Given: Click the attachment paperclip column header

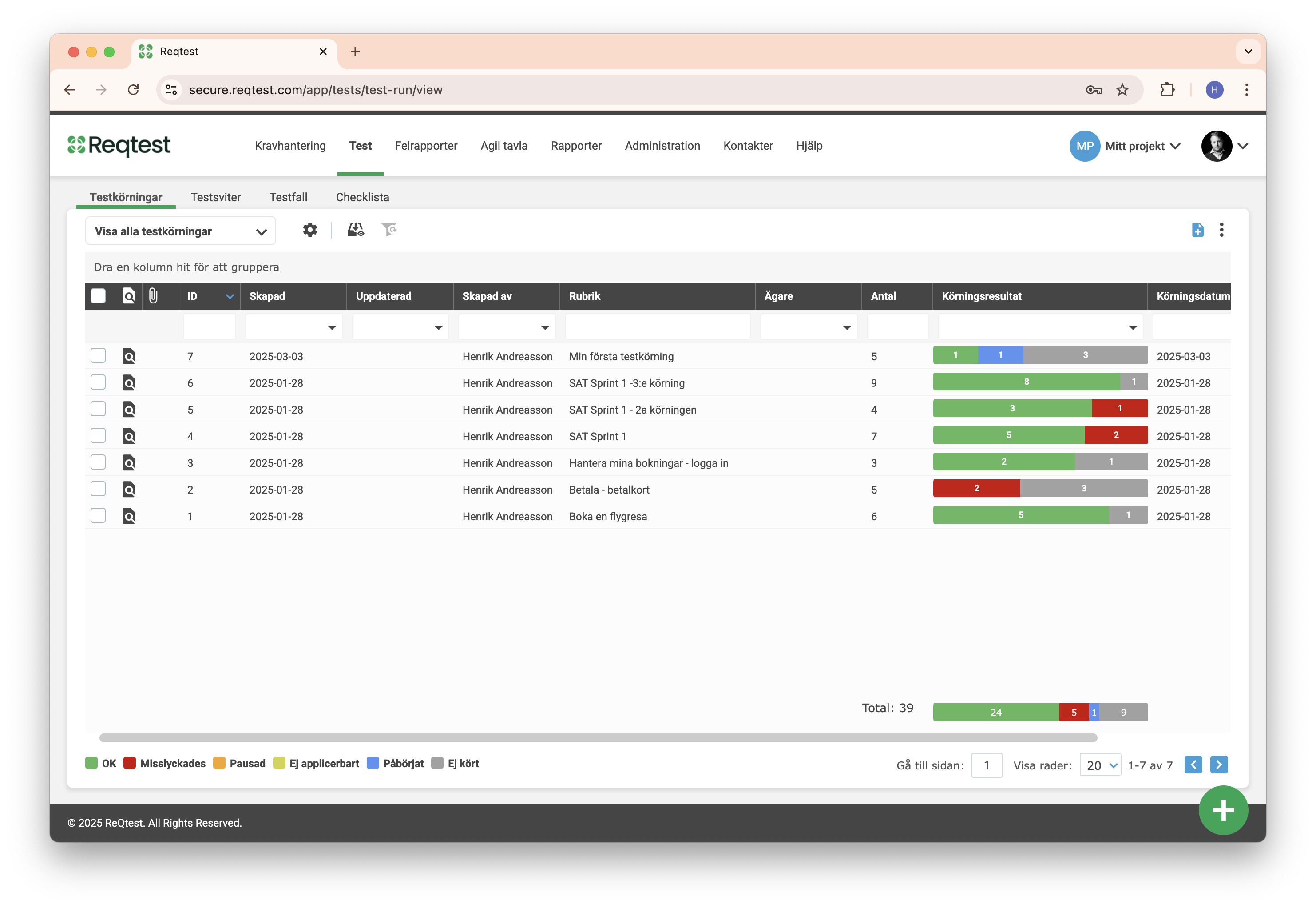Looking at the screenshot, I should [x=154, y=296].
